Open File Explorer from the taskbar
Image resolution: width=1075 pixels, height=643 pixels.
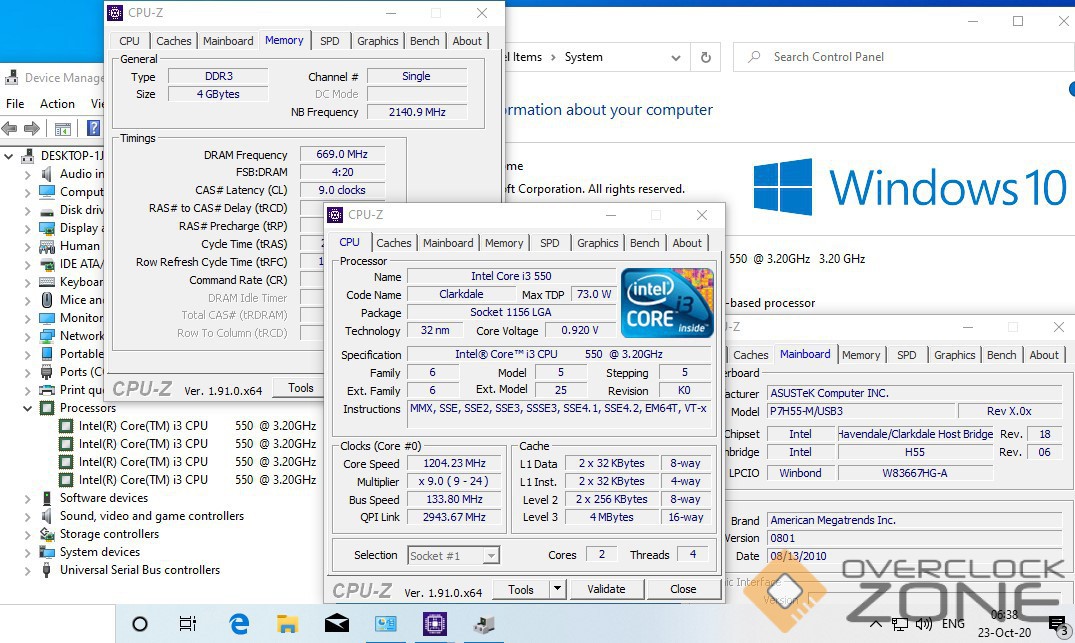click(288, 624)
